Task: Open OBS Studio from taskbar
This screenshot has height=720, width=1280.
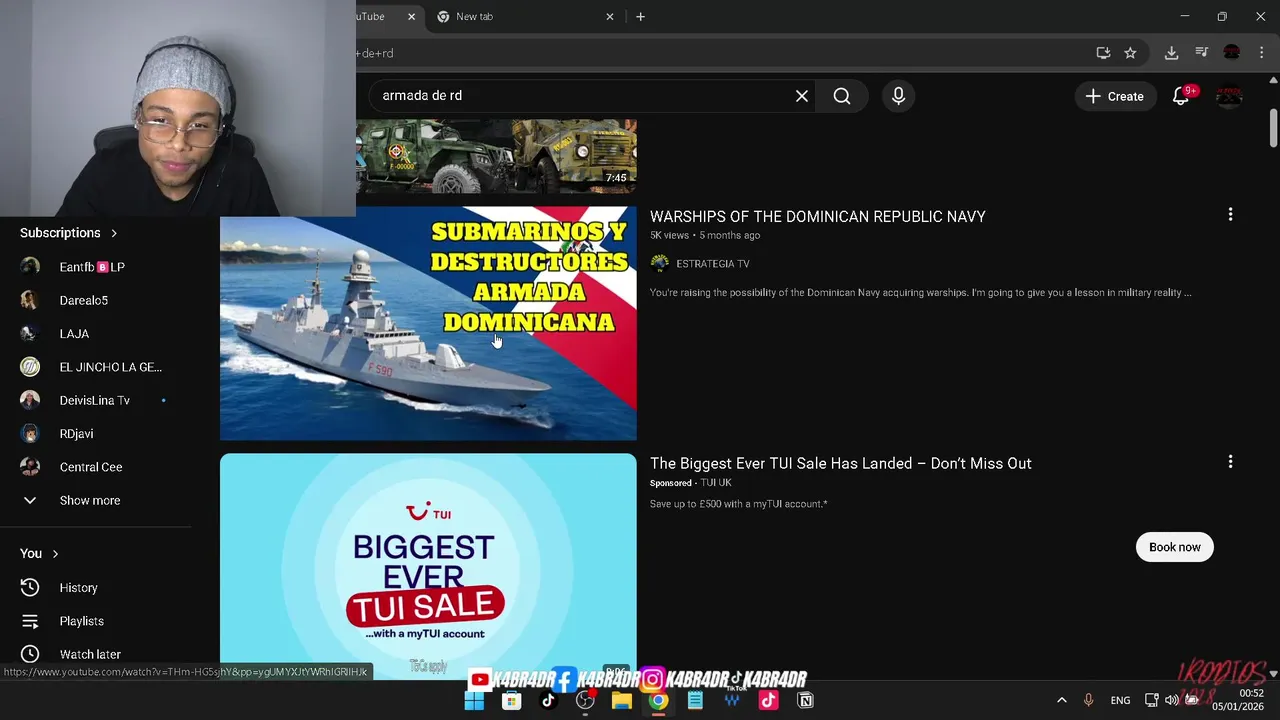Action: click(x=585, y=701)
